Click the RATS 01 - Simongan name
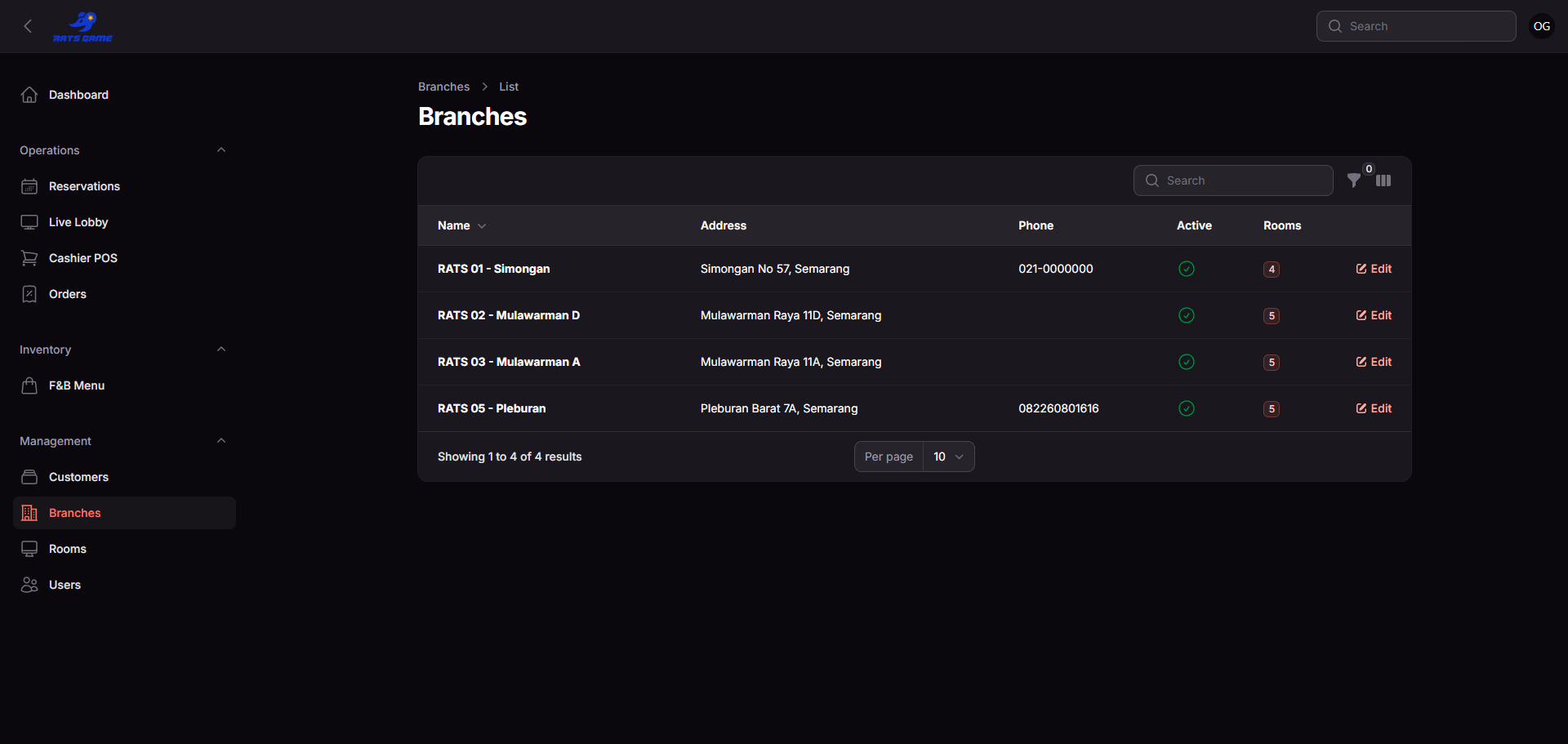The image size is (1568, 744). [493, 269]
